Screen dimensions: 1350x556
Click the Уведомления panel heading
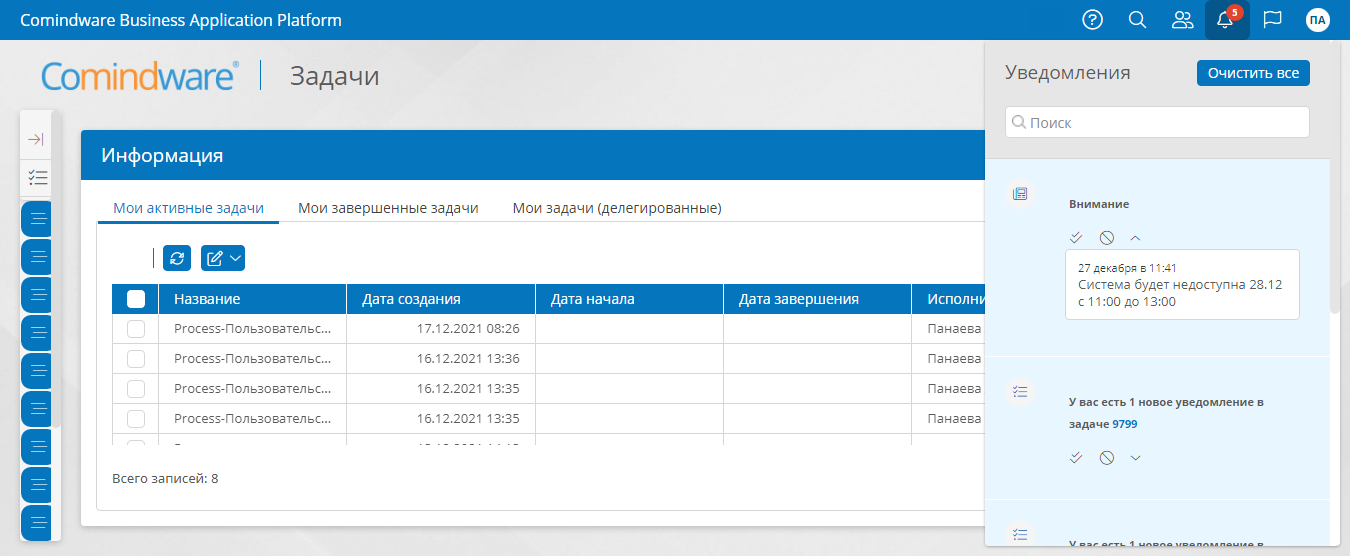point(1067,73)
